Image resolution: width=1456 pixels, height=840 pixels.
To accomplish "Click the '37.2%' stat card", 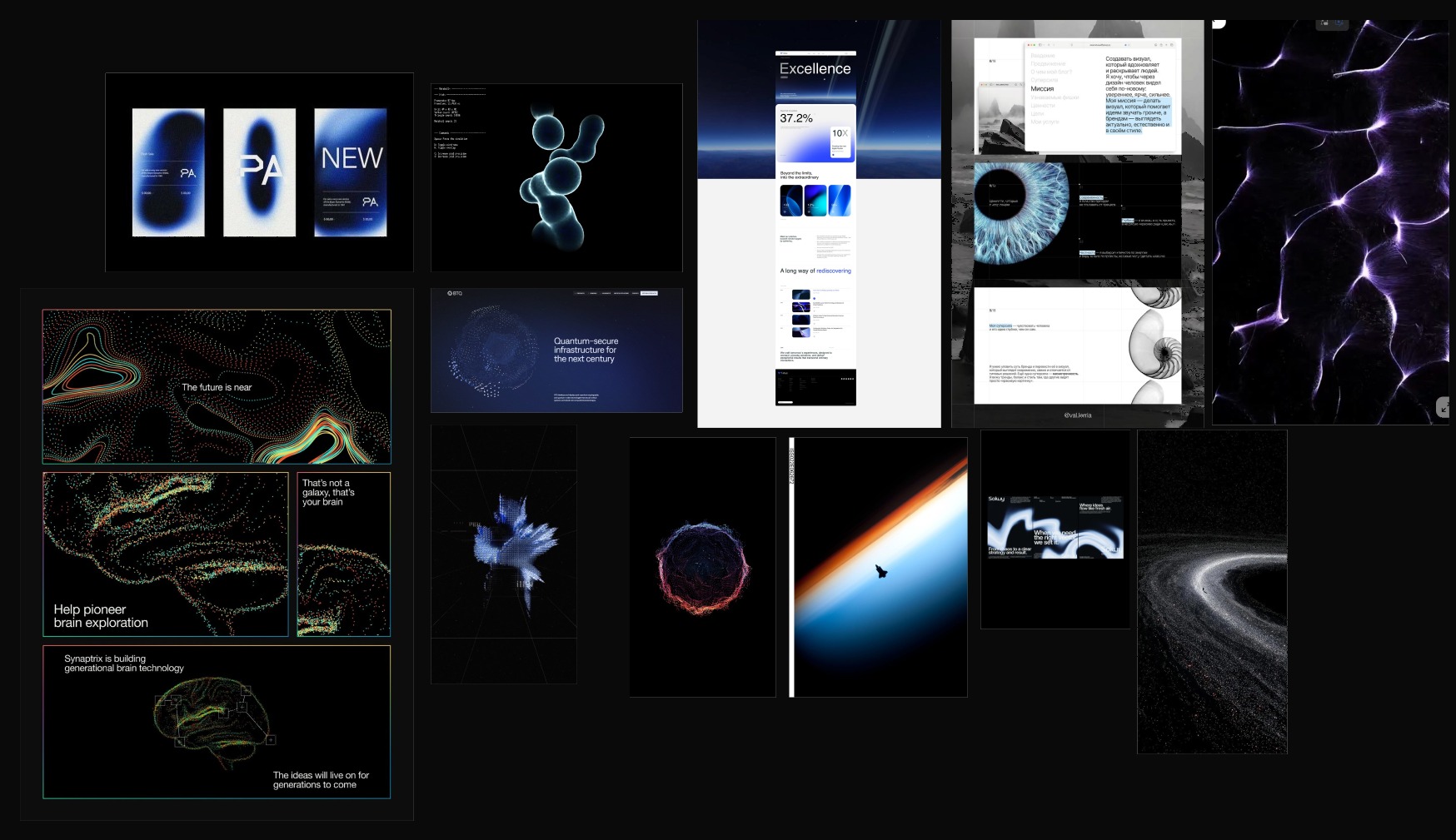I will [815, 134].
